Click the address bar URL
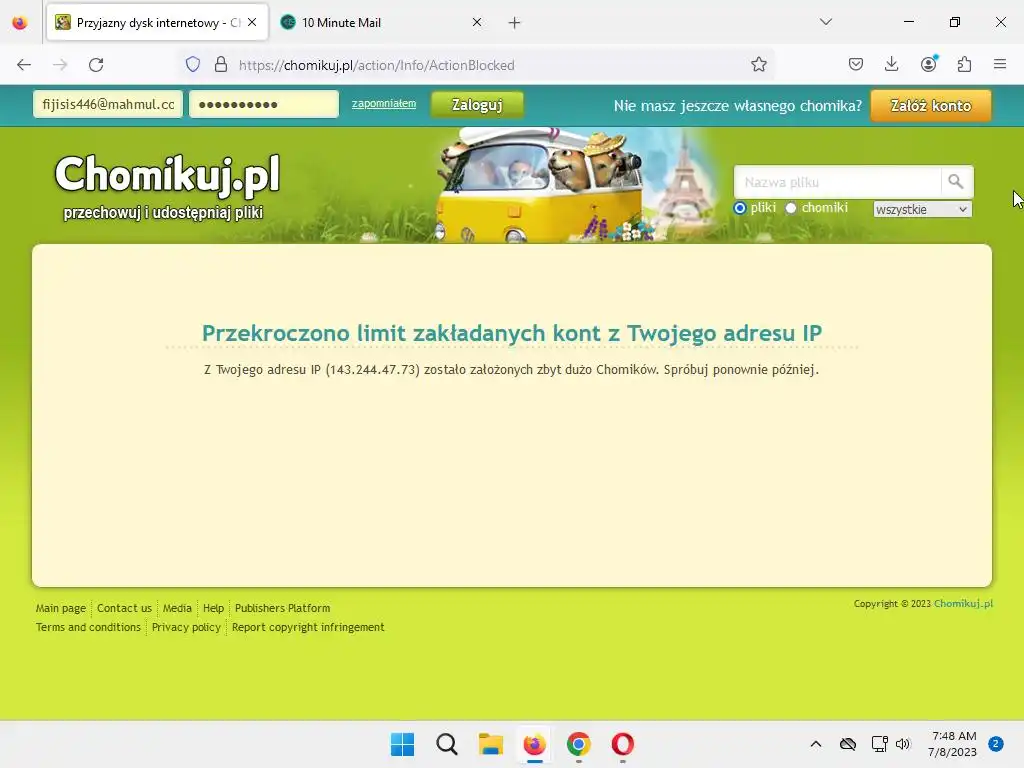1024x768 pixels. tap(376, 65)
